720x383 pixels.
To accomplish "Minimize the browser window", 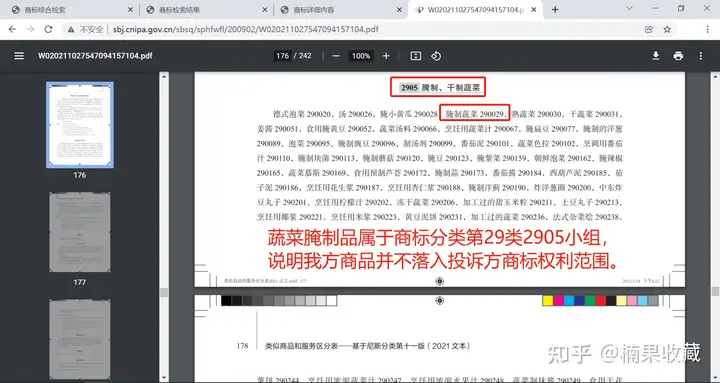I will 655,8.
